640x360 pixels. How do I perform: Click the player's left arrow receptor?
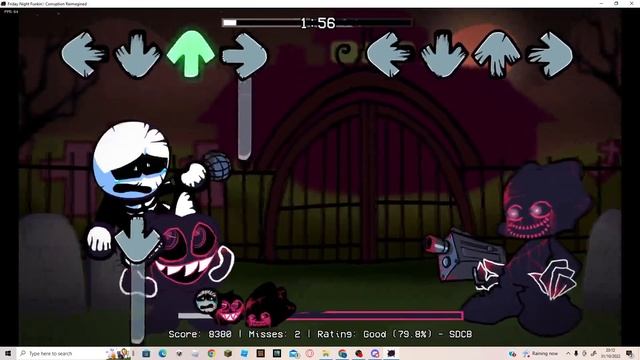[x=388, y=54]
